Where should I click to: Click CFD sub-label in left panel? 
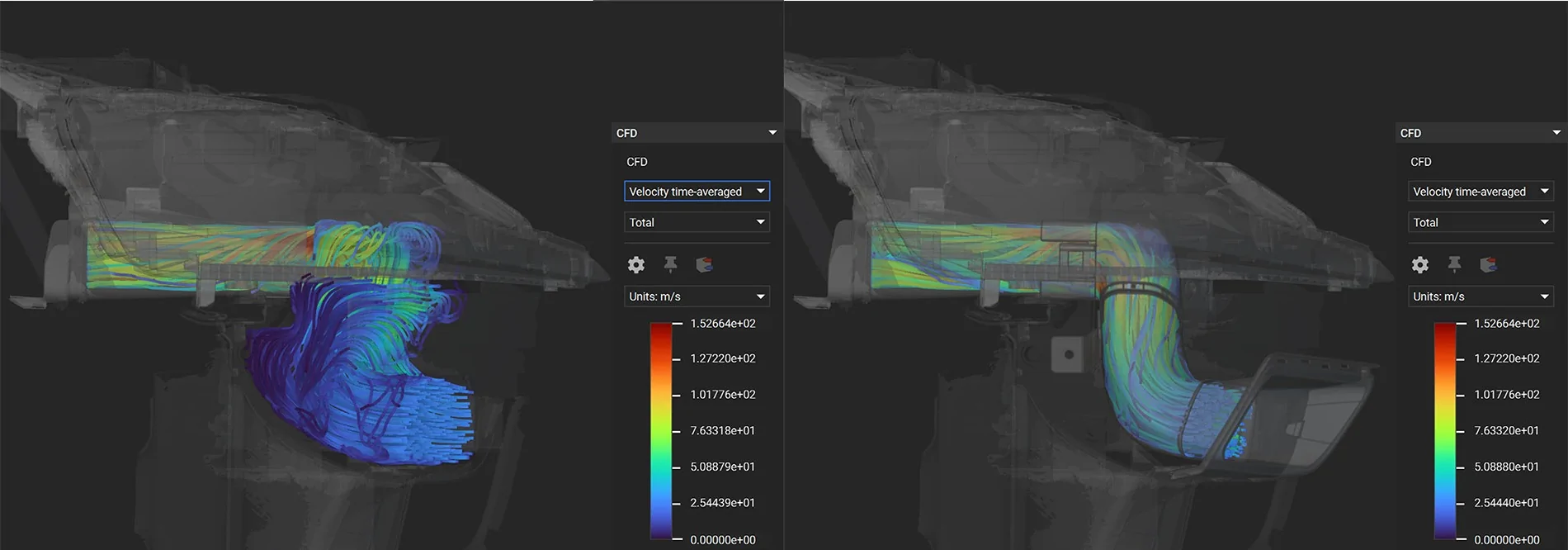(x=637, y=162)
